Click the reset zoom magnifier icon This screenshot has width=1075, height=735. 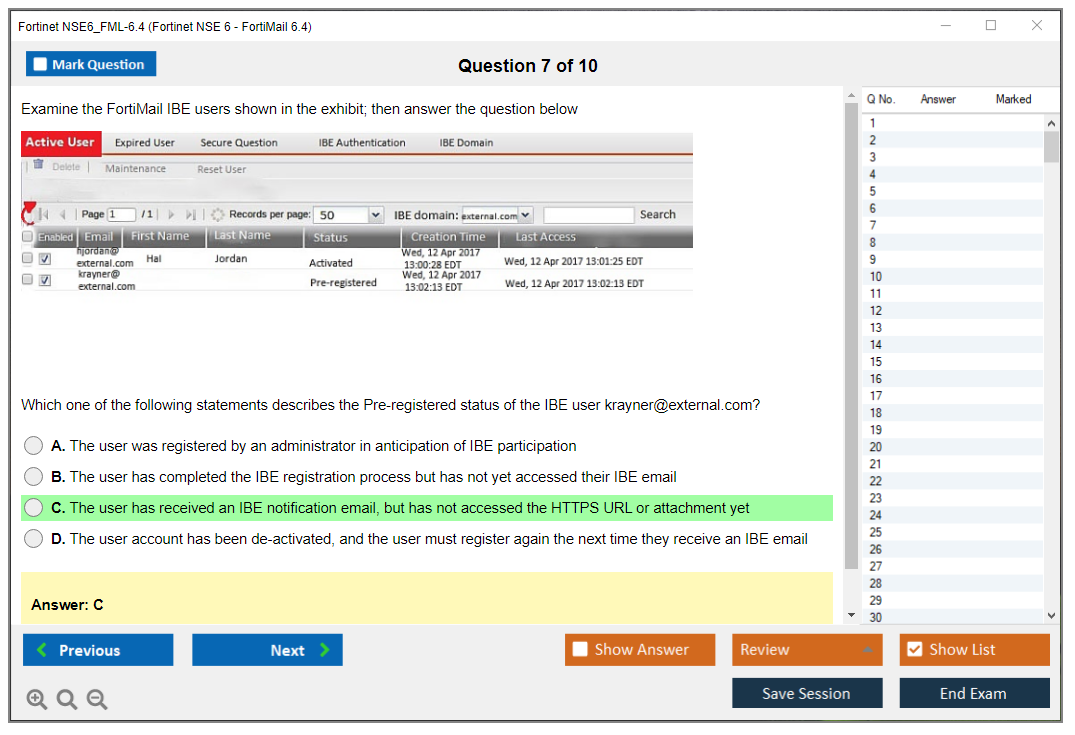tap(67, 700)
